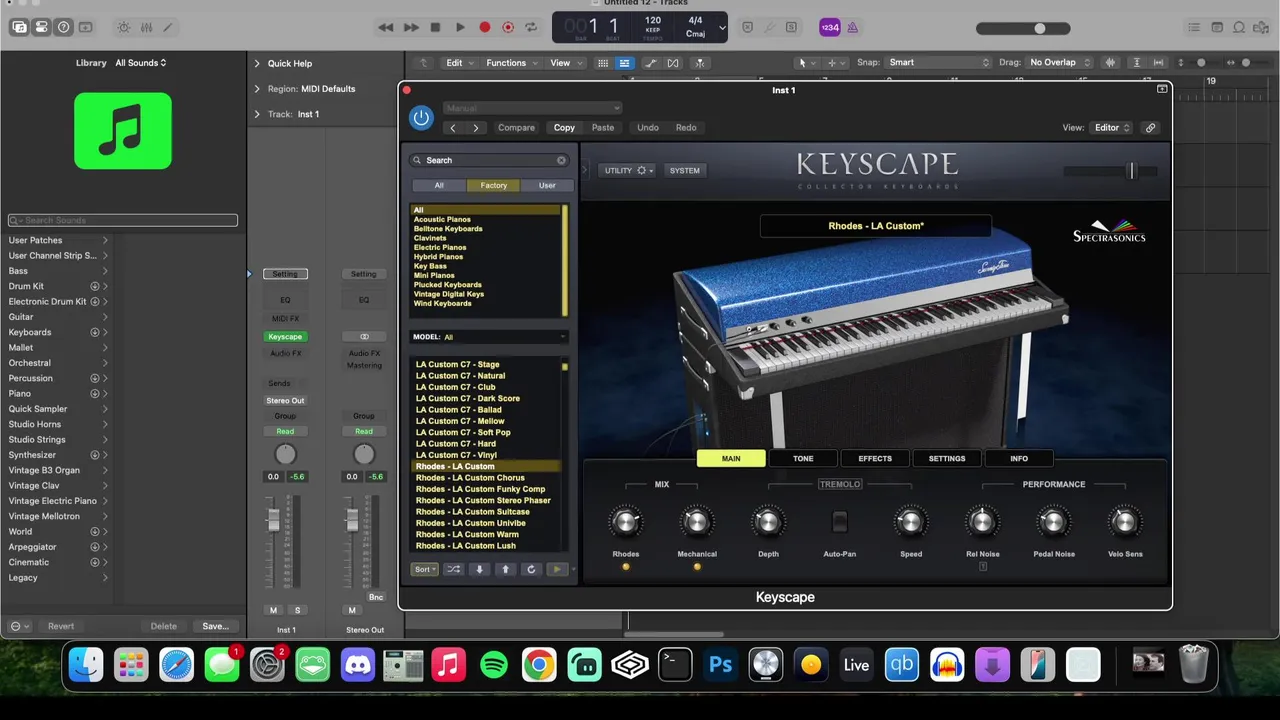Image resolution: width=1280 pixels, height=720 pixels.
Task: Open the Loop Browser icon
Action: click(1241, 27)
